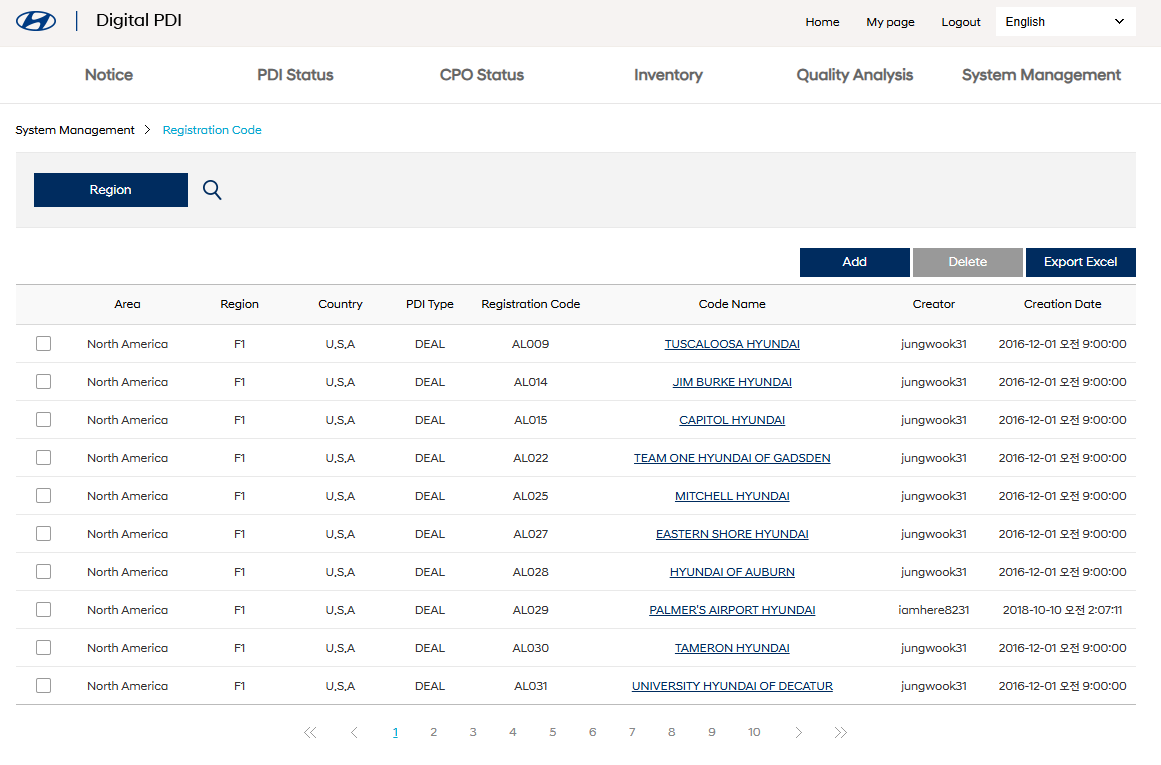Open EASTERN SHORE HYUNDAI link
This screenshot has width=1161, height=765.
(x=732, y=534)
